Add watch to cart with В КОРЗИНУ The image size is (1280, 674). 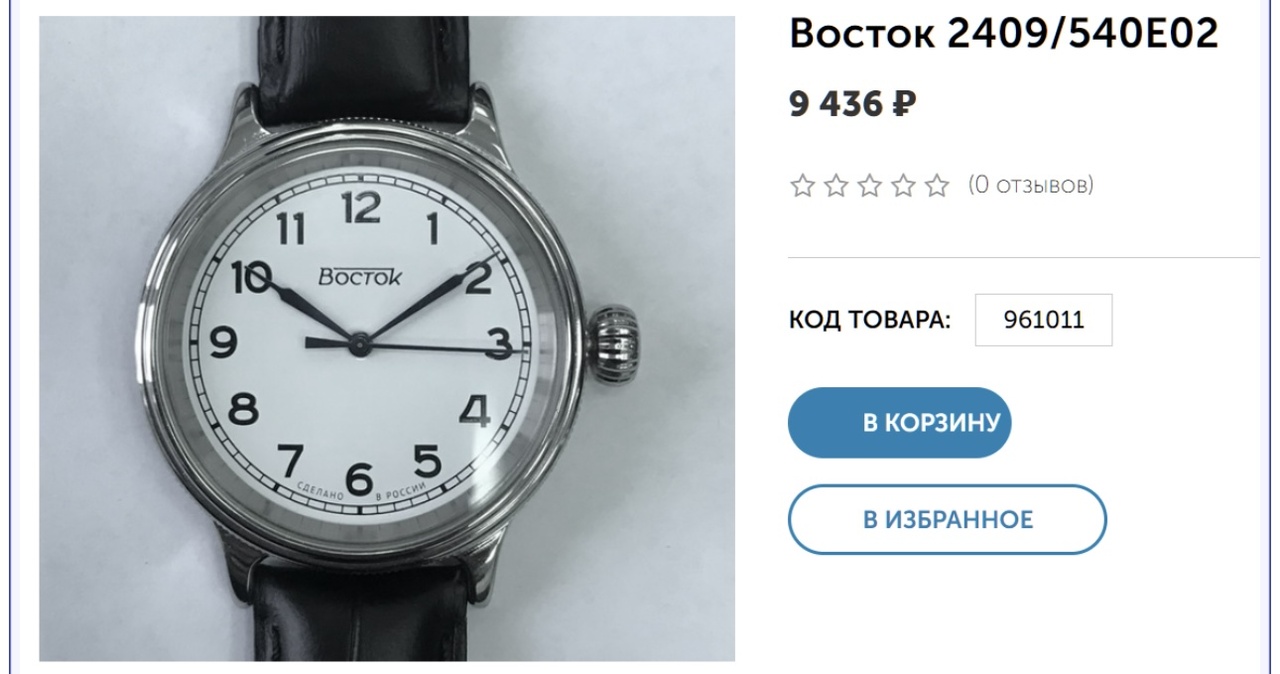900,422
